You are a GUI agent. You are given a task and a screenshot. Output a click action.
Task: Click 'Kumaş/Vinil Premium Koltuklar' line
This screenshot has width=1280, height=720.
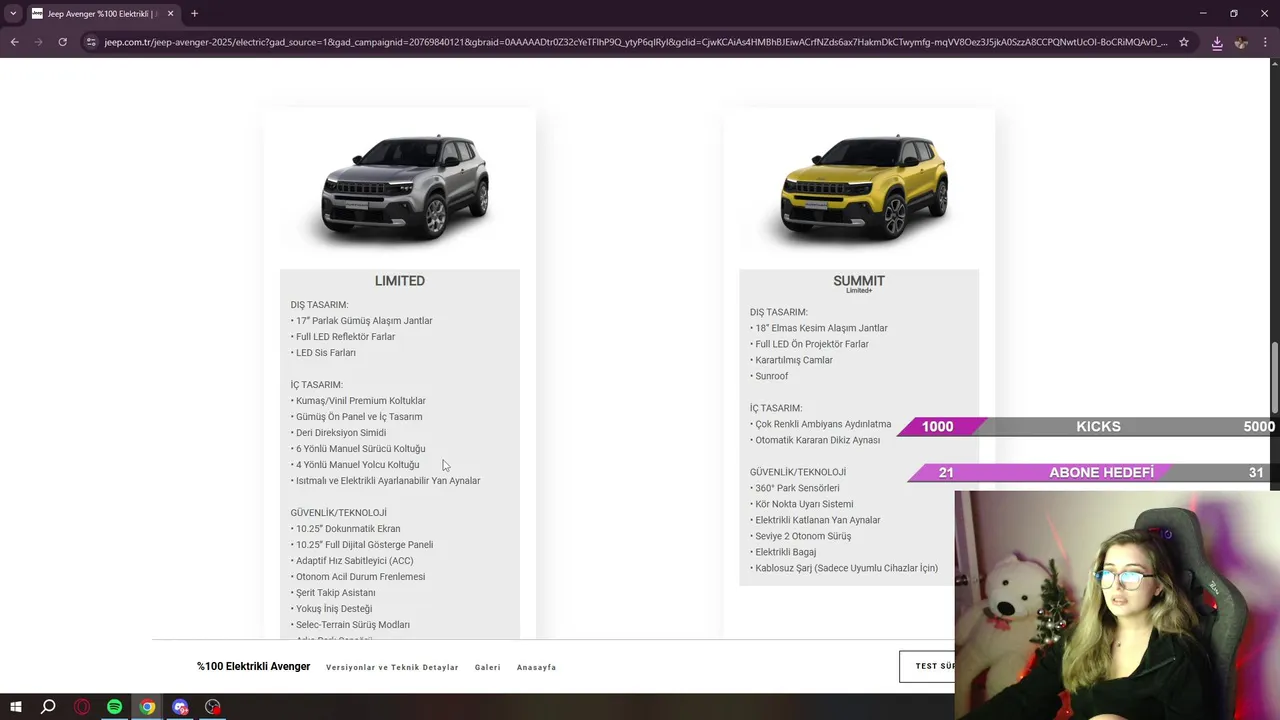click(358, 401)
